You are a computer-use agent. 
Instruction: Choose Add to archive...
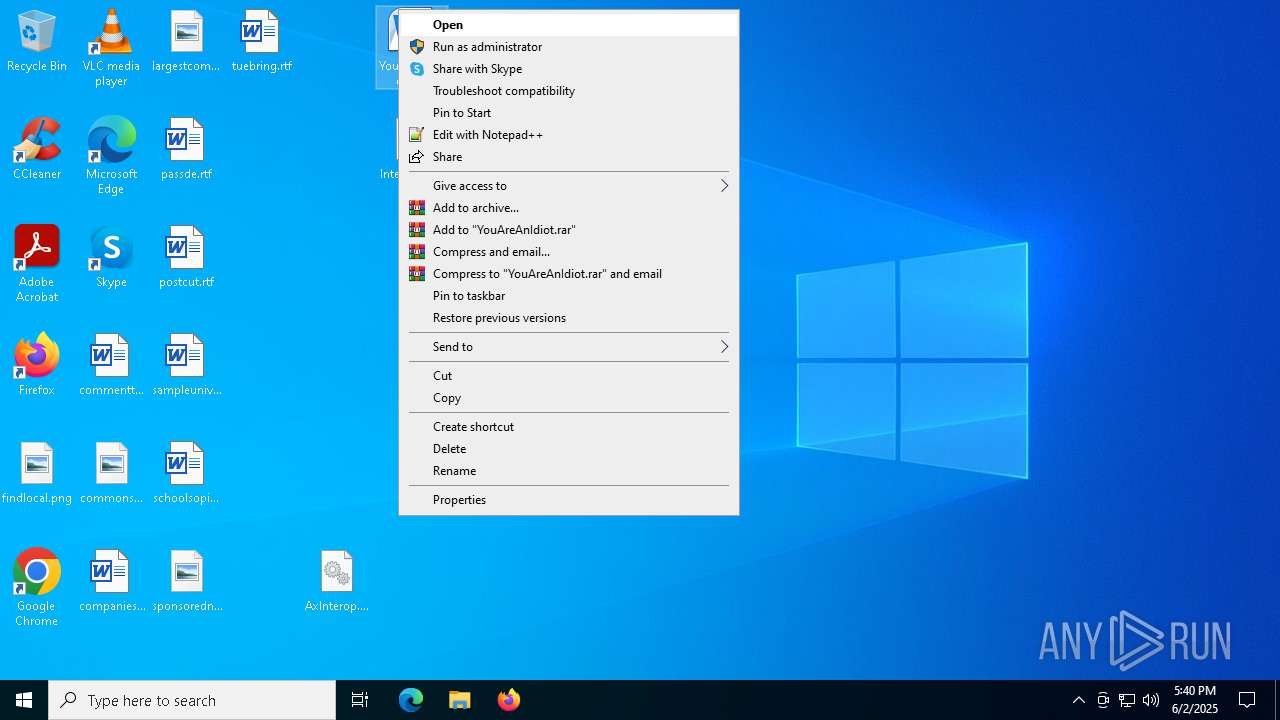(x=568, y=208)
